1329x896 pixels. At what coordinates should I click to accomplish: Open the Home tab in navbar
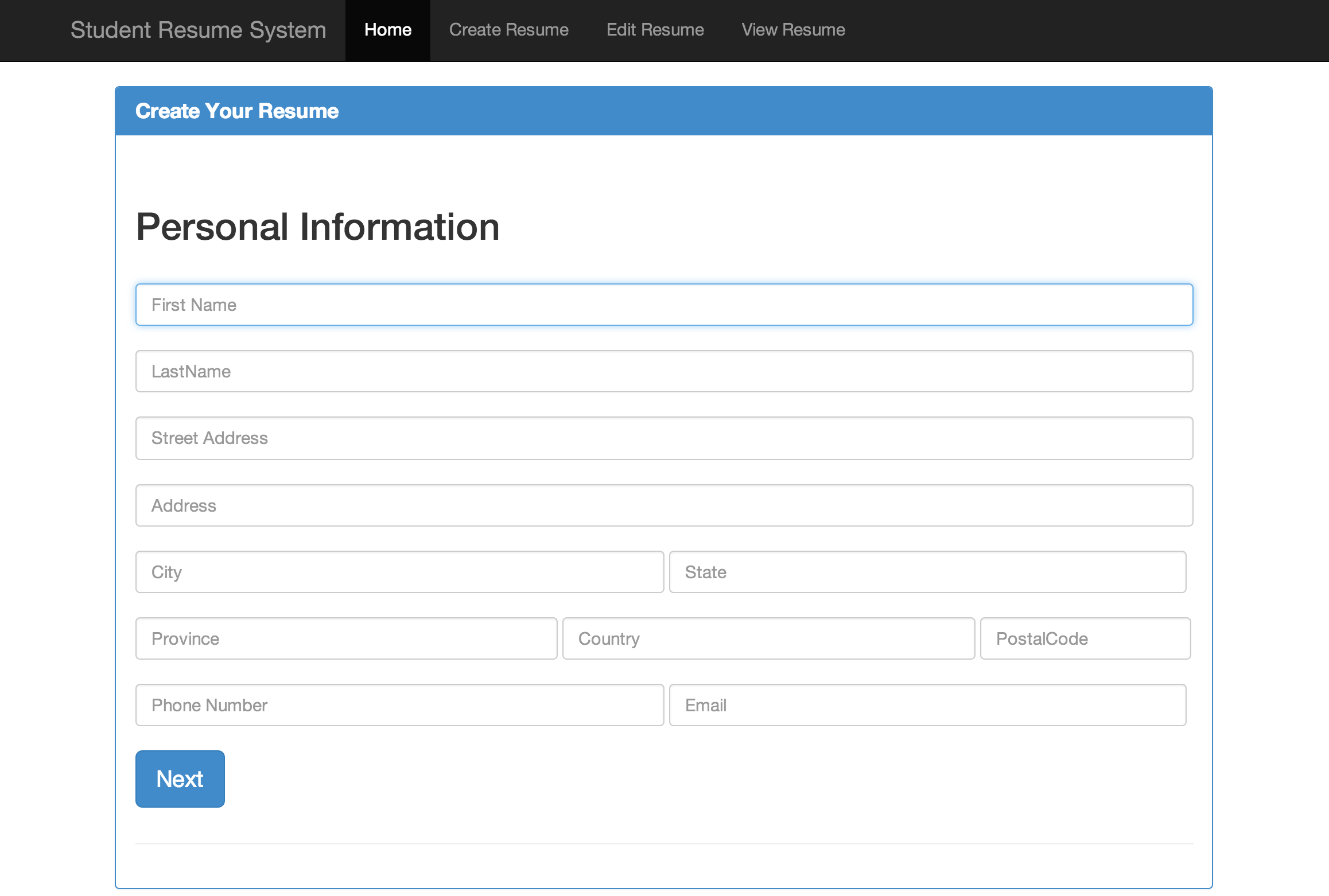(388, 30)
